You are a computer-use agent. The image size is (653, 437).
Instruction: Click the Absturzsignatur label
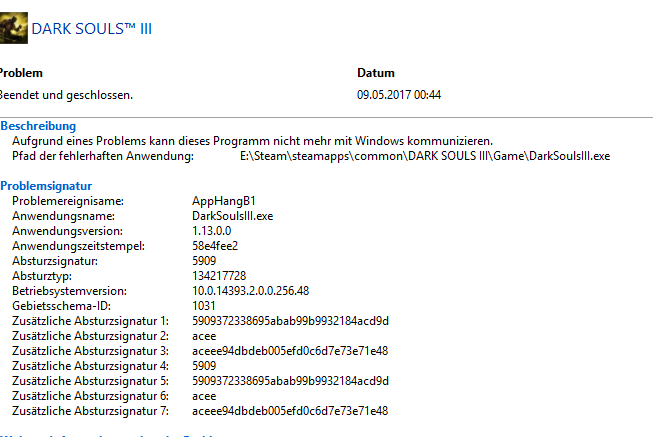pyautogui.click(x=55, y=261)
